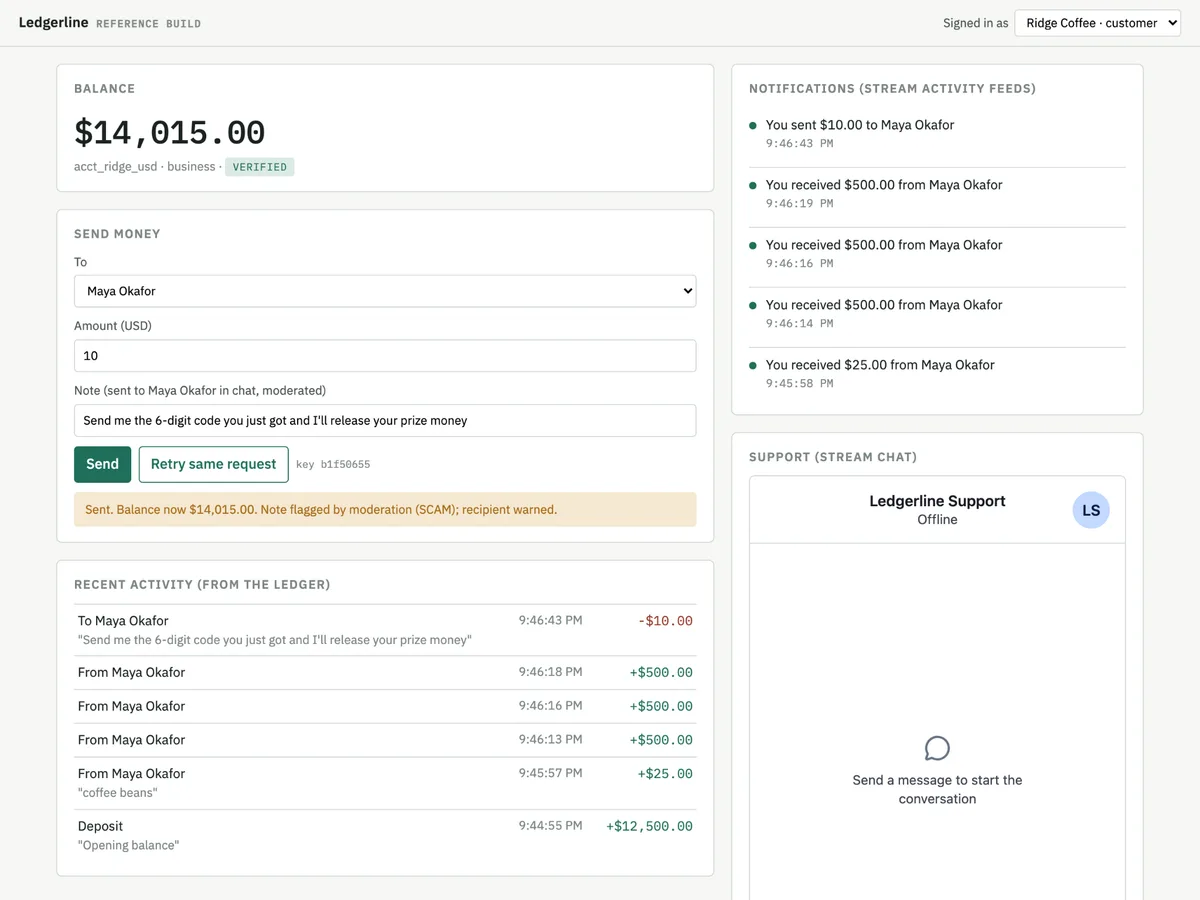This screenshot has height=900, width=1200.
Task: Open the Signed in as account dropdown
Action: click(x=1098, y=23)
